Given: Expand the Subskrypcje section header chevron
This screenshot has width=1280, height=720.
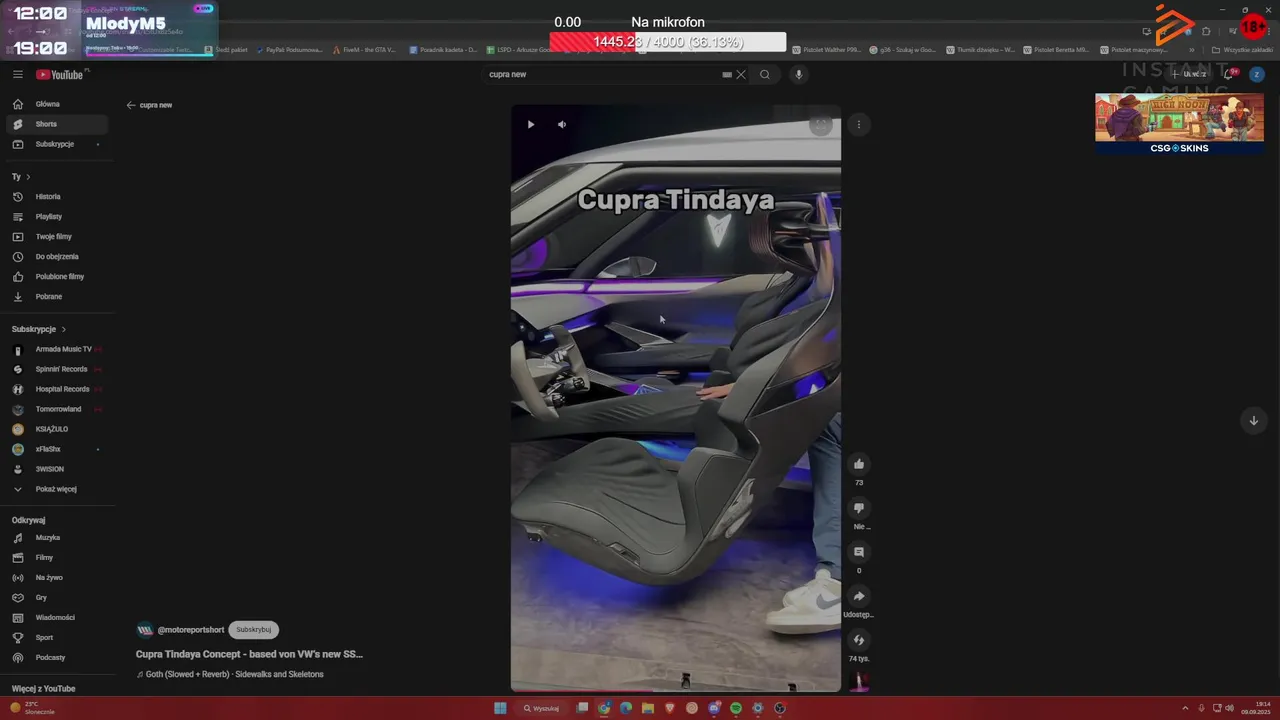Looking at the screenshot, I should (x=64, y=329).
